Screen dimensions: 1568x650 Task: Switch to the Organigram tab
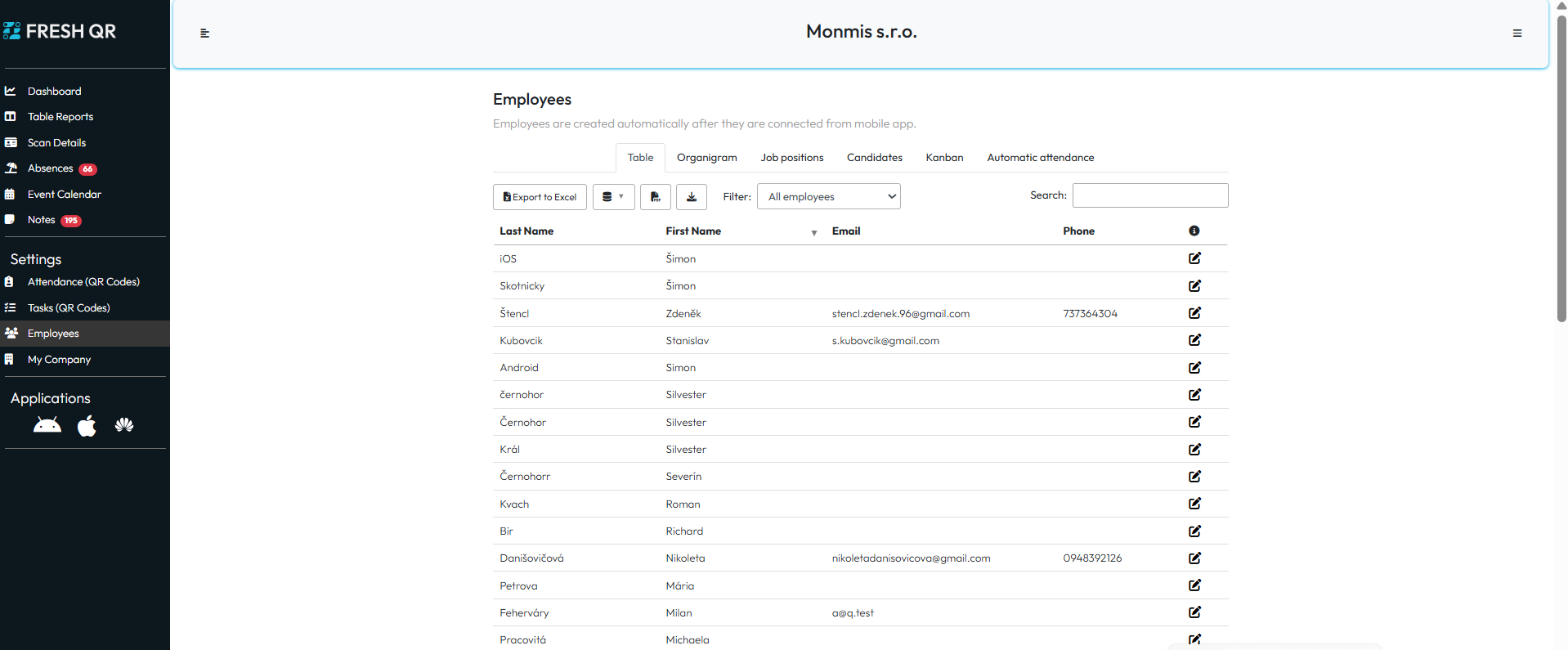point(706,158)
